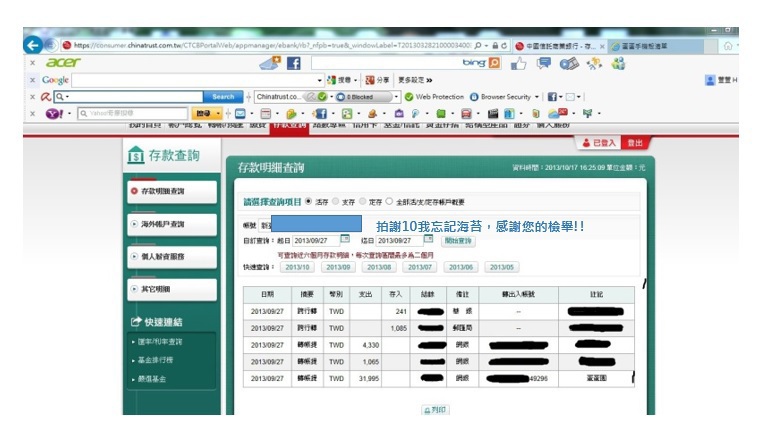Select the 定存 radio option

(361, 200)
